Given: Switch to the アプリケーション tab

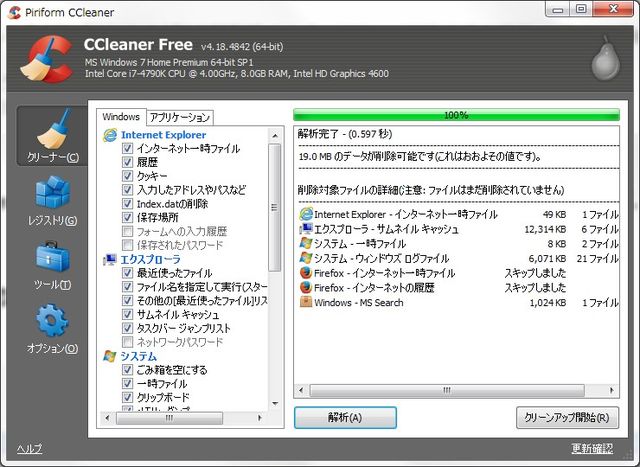Looking at the screenshot, I should click(180, 118).
